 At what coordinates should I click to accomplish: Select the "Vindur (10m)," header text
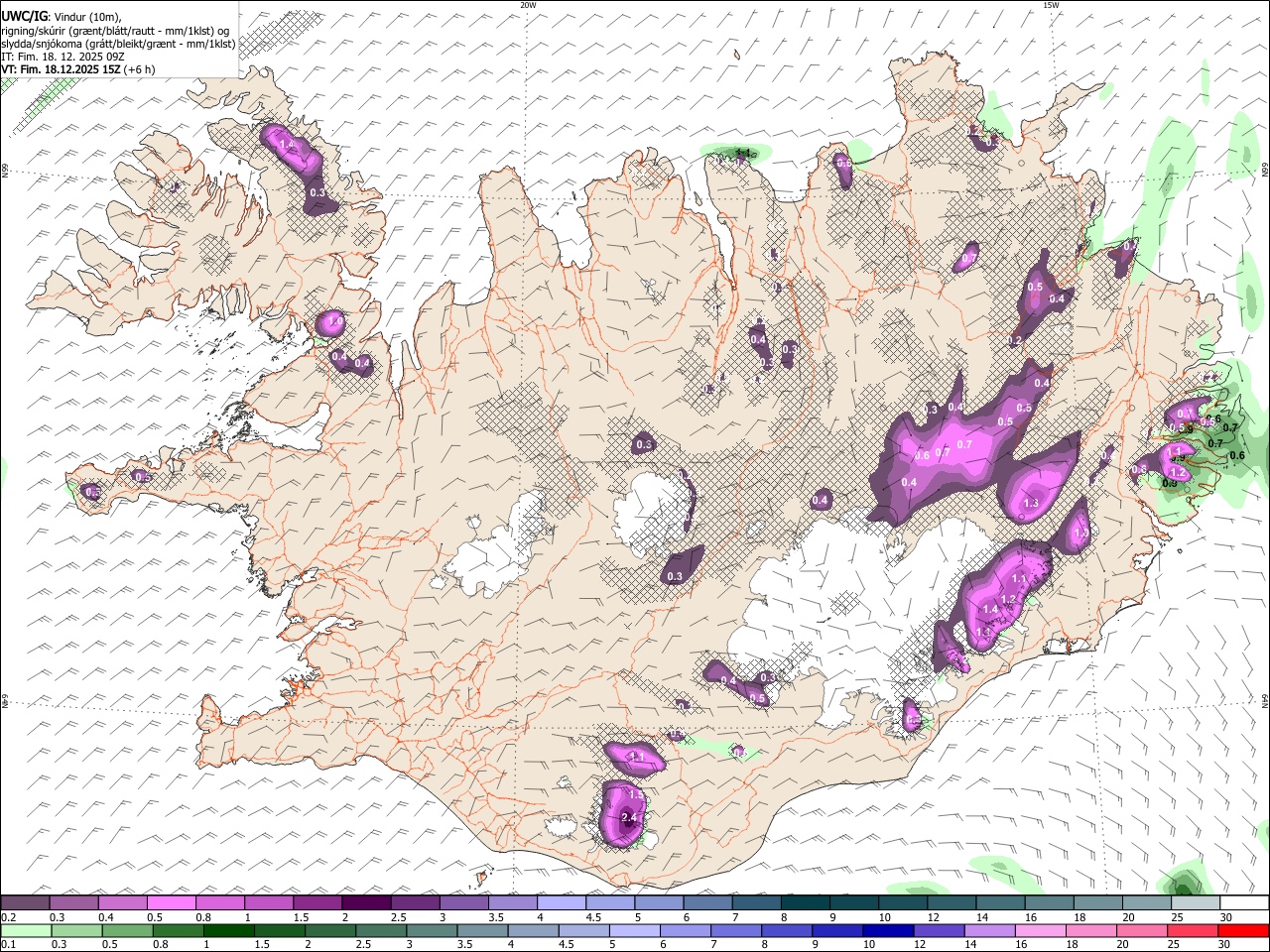pyautogui.click(x=87, y=17)
